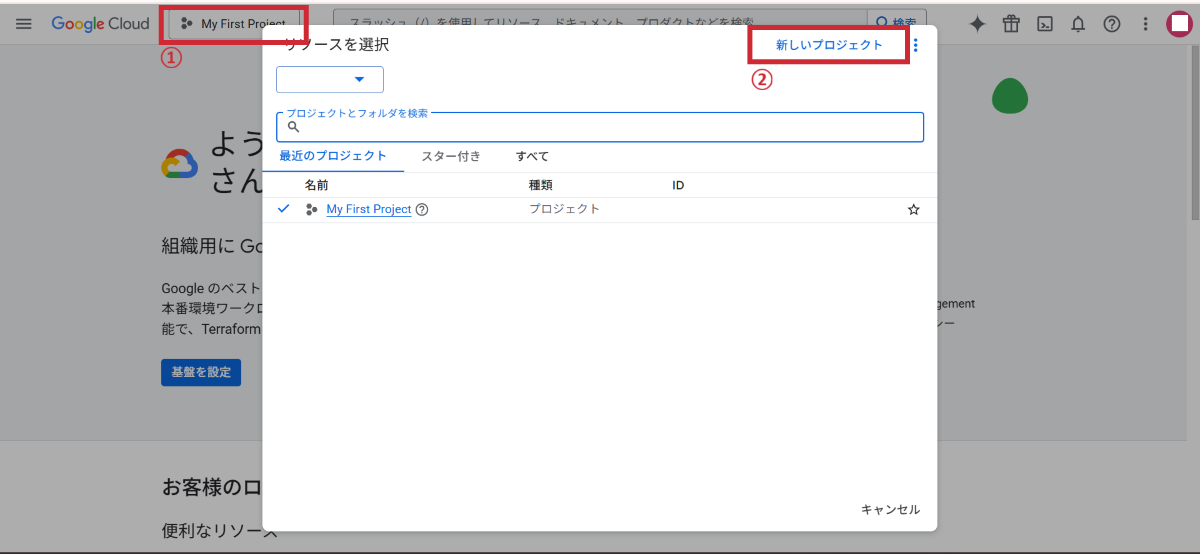
Task: Open My First Project picker in header
Action: click(234, 24)
